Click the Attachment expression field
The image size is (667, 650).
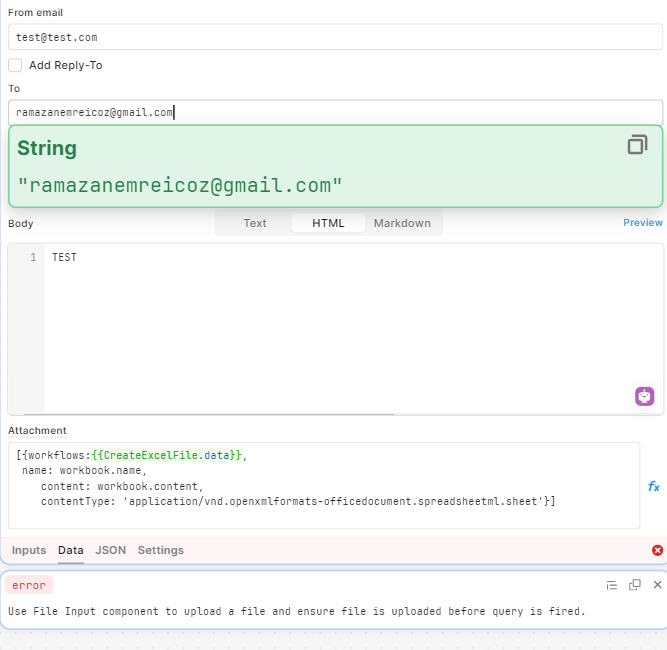coord(324,485)
